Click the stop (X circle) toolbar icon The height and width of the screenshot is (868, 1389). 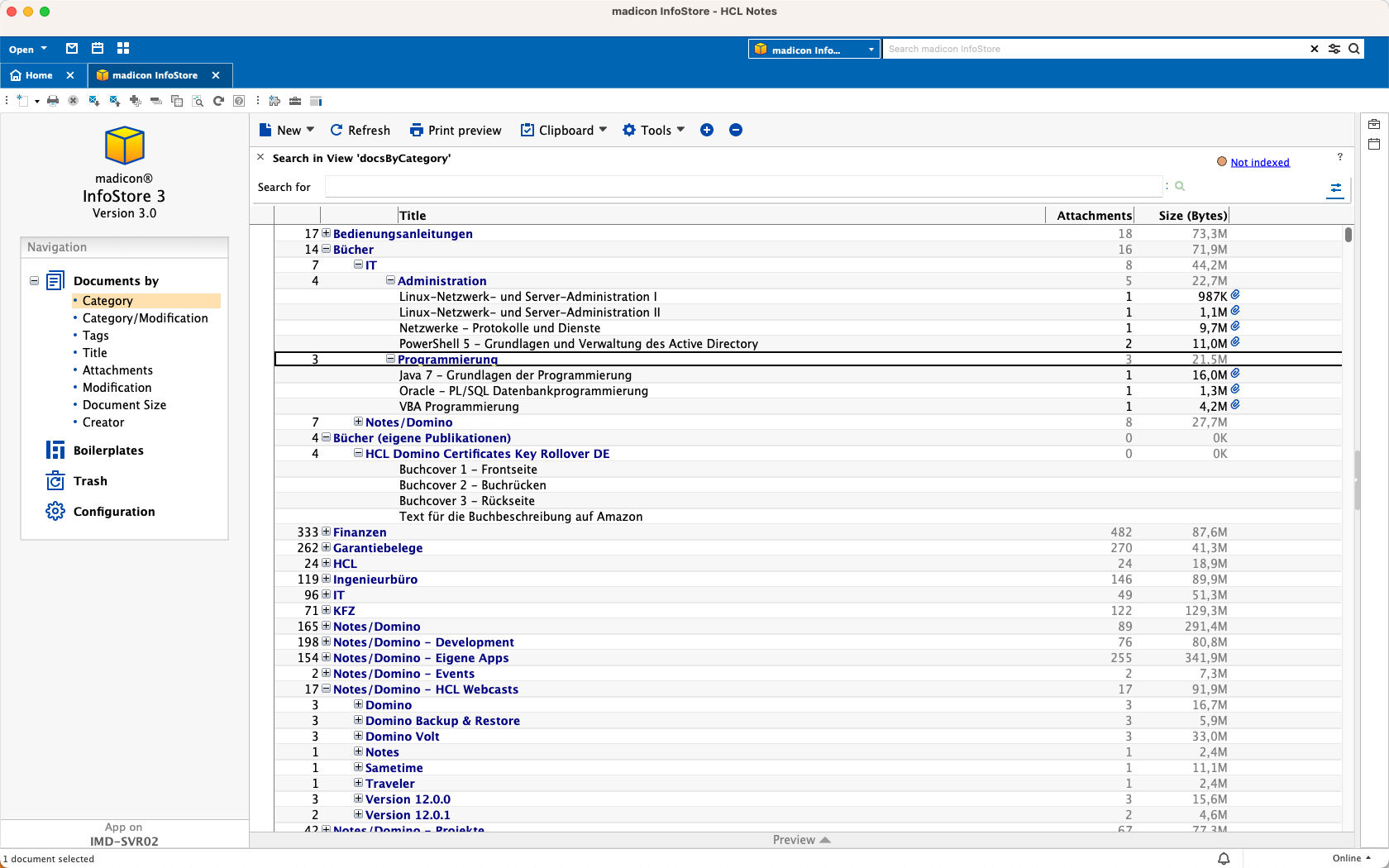coord(73,101)
